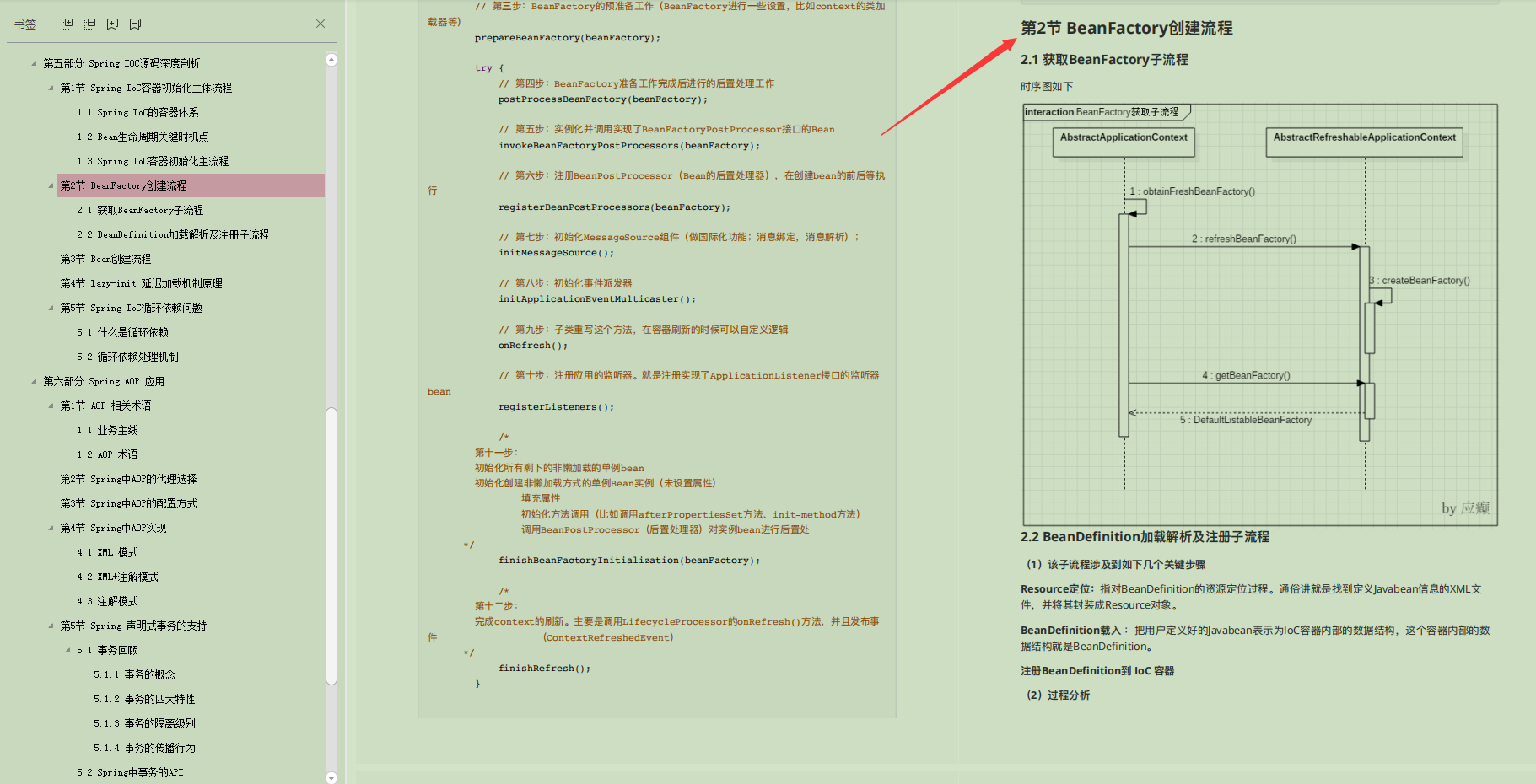The image size is (1536, 784).
Task: Click the bookmark list scroll-up arrow
Action: click(331, 60)
